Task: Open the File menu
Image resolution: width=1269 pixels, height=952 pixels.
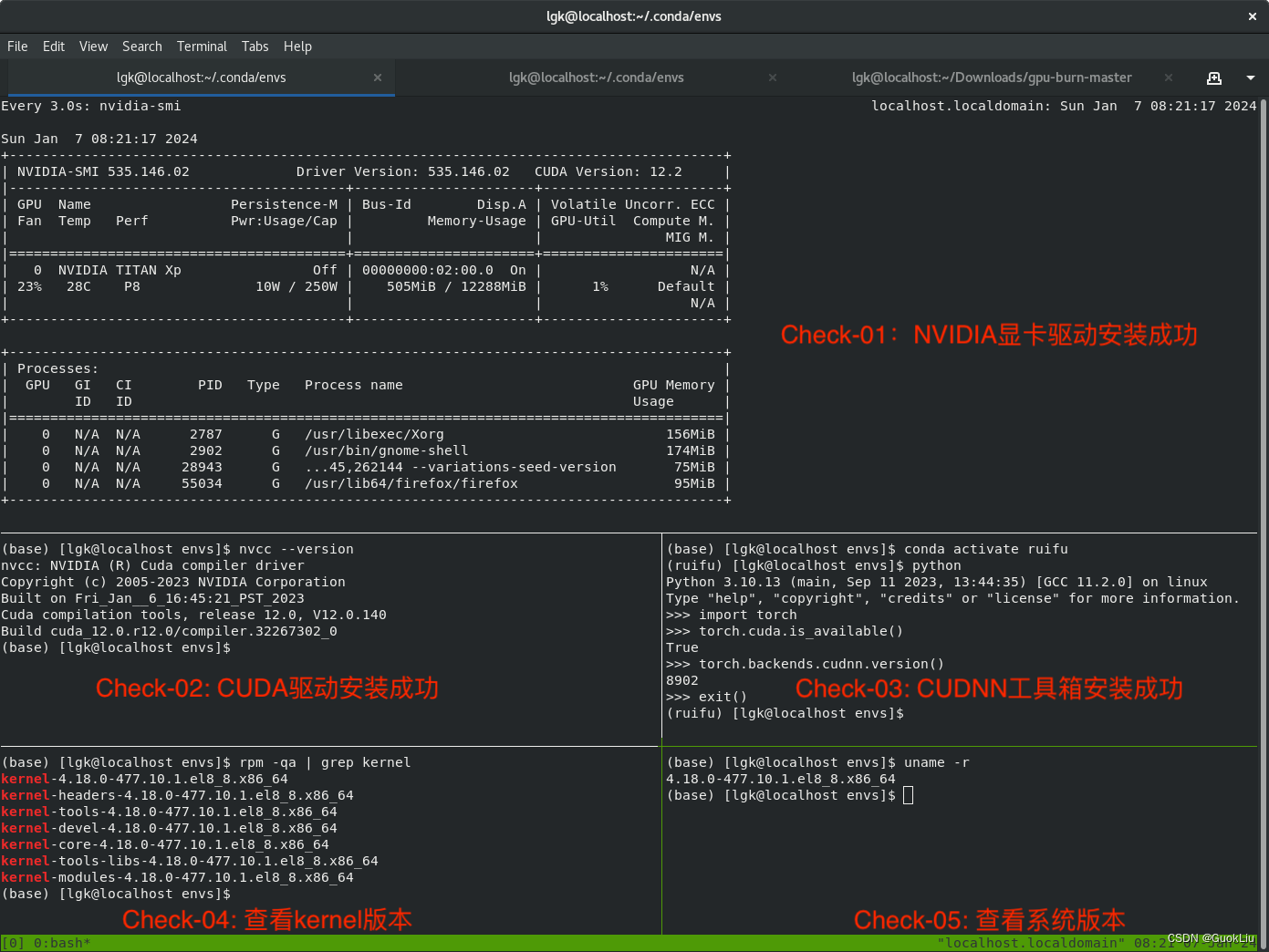Action: coord(17,47)
